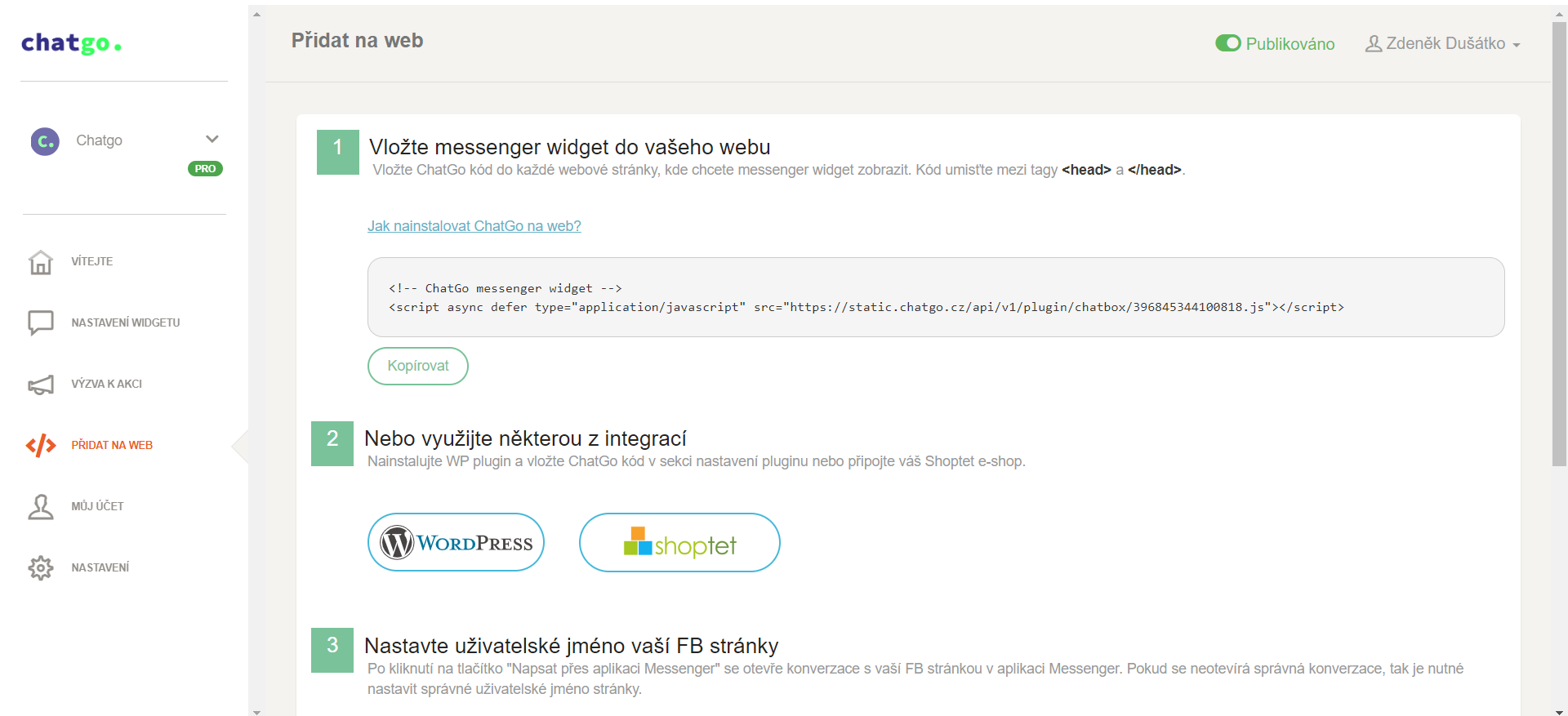The height and width of the screenshot is (716, 1568).
Task: Toggle the Publikováno switch
Action: pos(1227,43)
